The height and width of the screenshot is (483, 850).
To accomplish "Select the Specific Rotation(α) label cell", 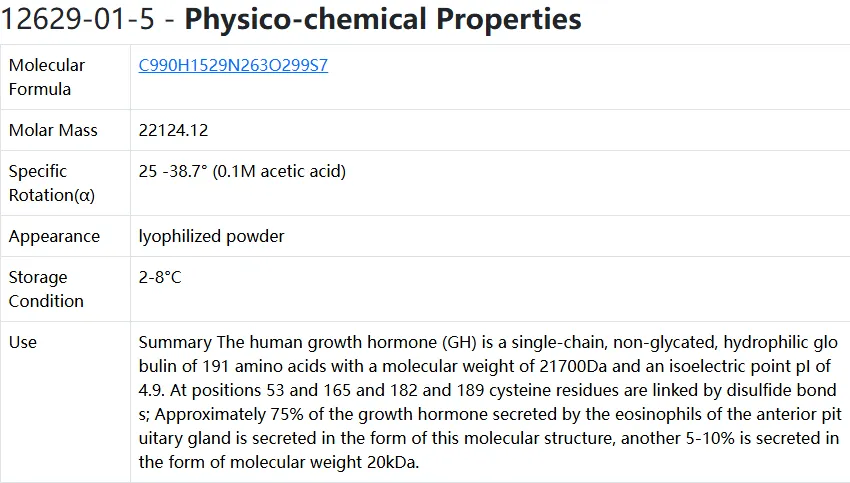I will pyautogui.click(x=65, y=183).
